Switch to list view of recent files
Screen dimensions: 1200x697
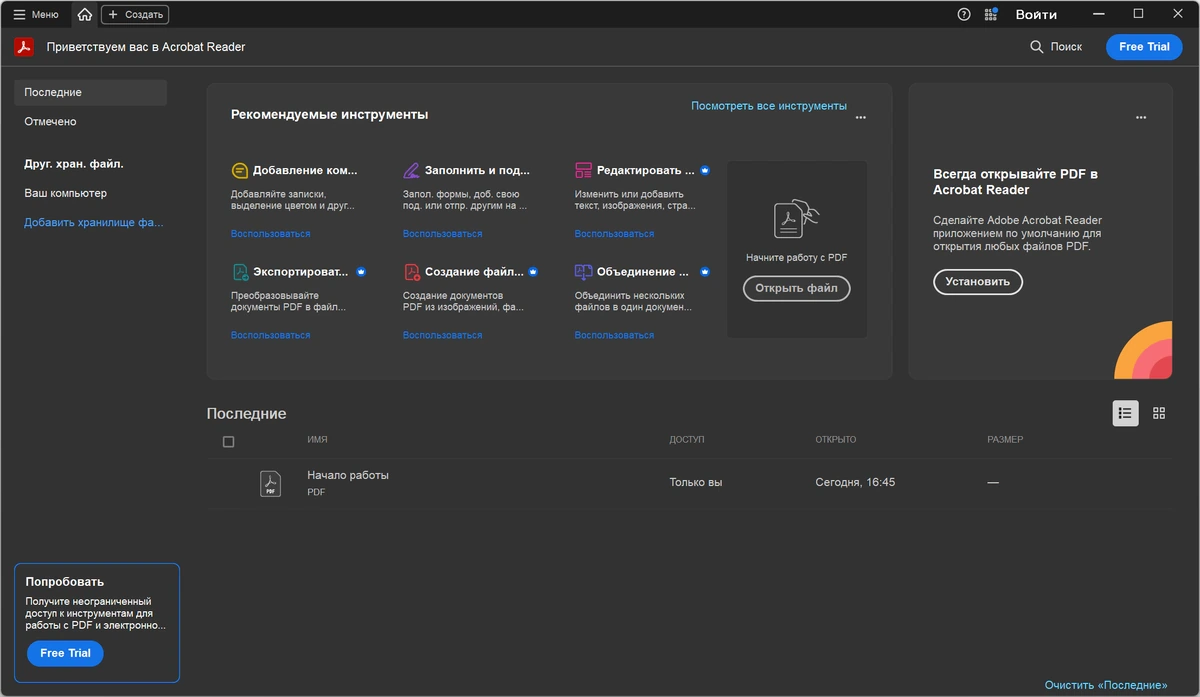pos(1125,413)
